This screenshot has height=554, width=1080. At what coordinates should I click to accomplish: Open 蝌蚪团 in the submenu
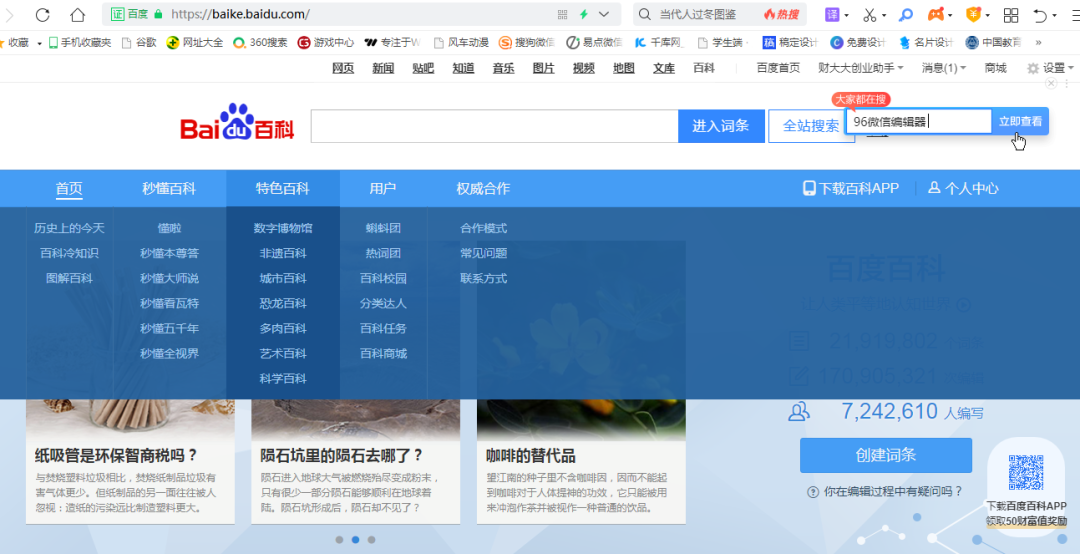(383, 228)
